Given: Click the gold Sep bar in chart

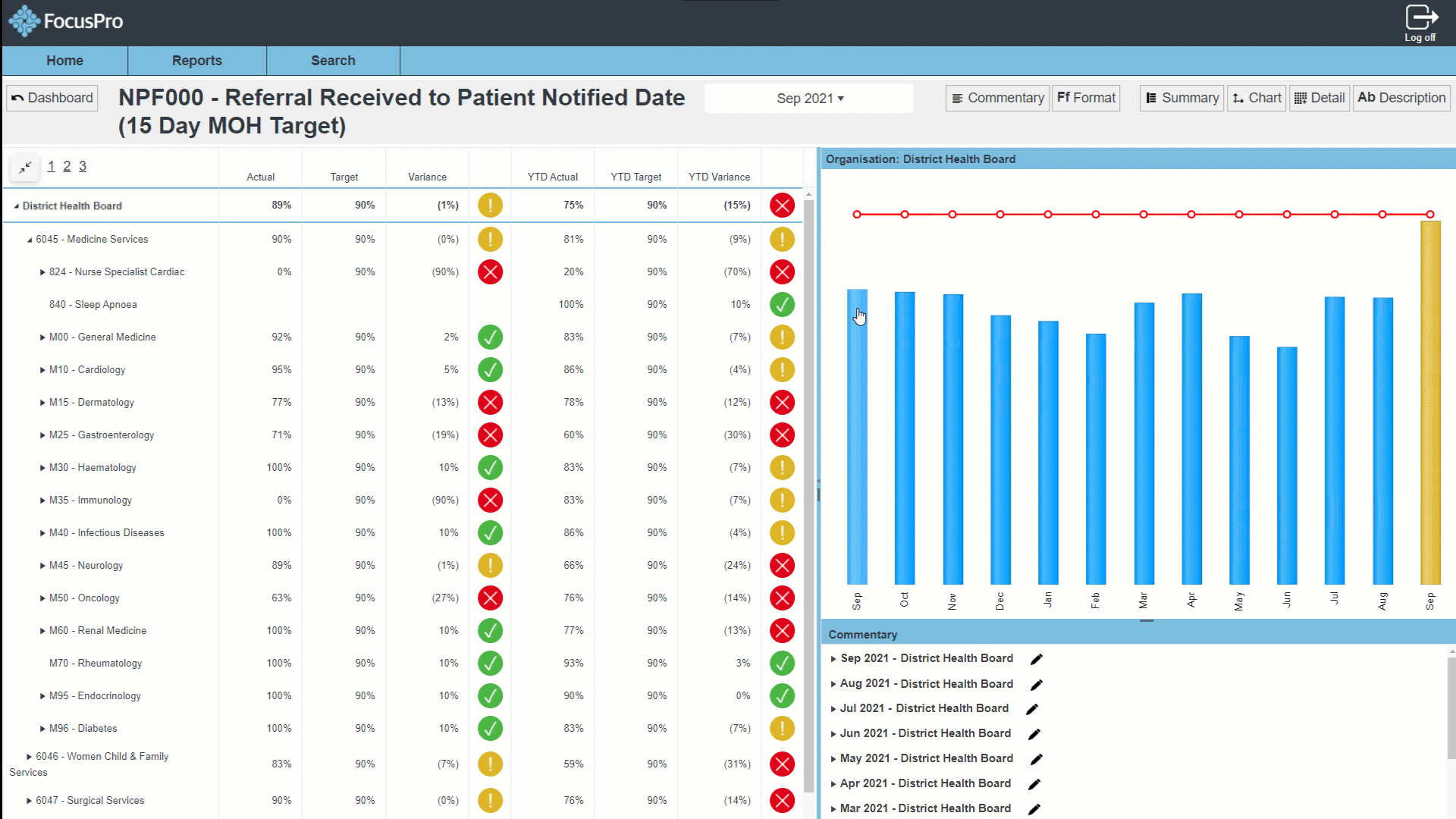Looking at the screenshot, I should coord(1429,402).
